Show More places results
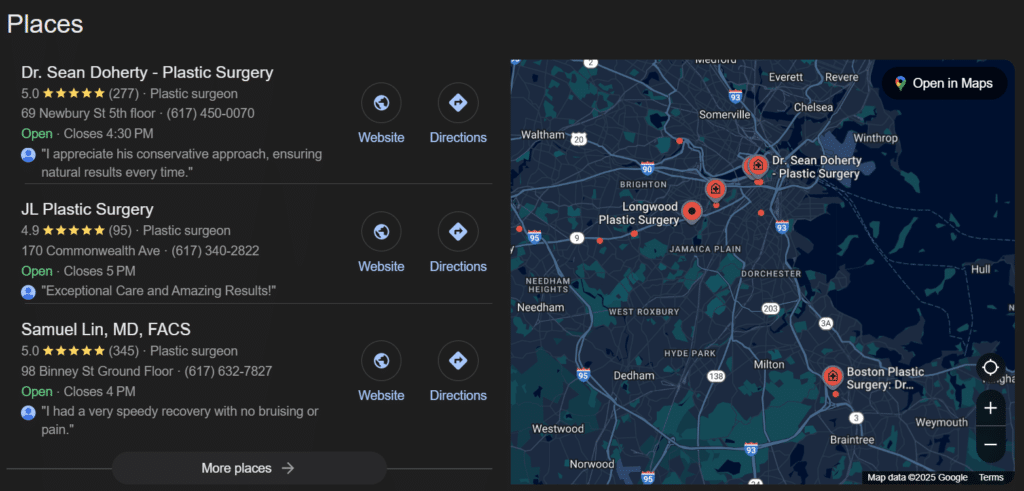This screenshot has width=1024, height=491. click(x=249, y=468)
